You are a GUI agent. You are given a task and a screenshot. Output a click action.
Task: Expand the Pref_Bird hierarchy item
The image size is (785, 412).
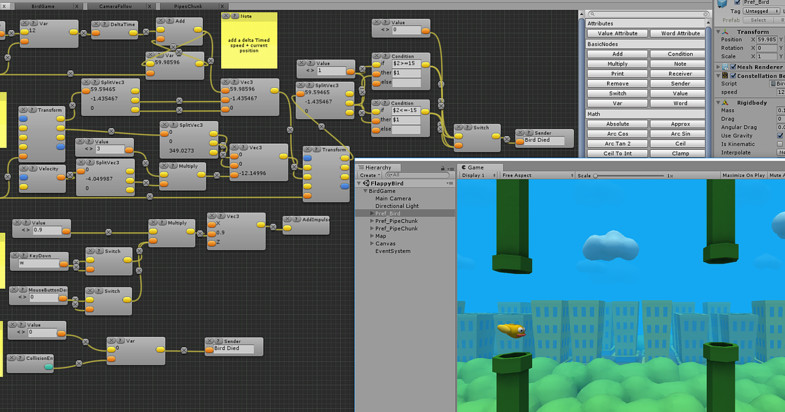pyautogui.click(x=371, y=213)
